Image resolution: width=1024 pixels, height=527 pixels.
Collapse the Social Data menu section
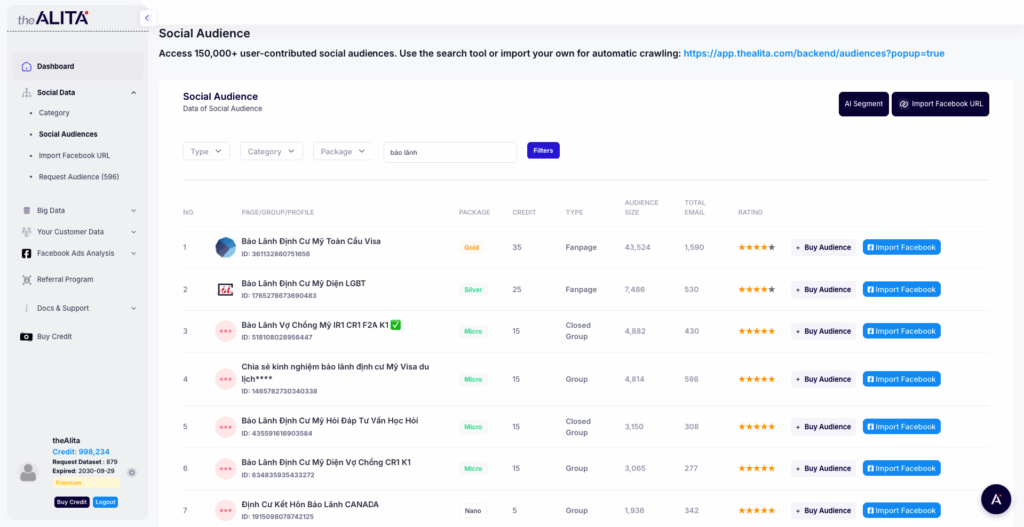133,93
